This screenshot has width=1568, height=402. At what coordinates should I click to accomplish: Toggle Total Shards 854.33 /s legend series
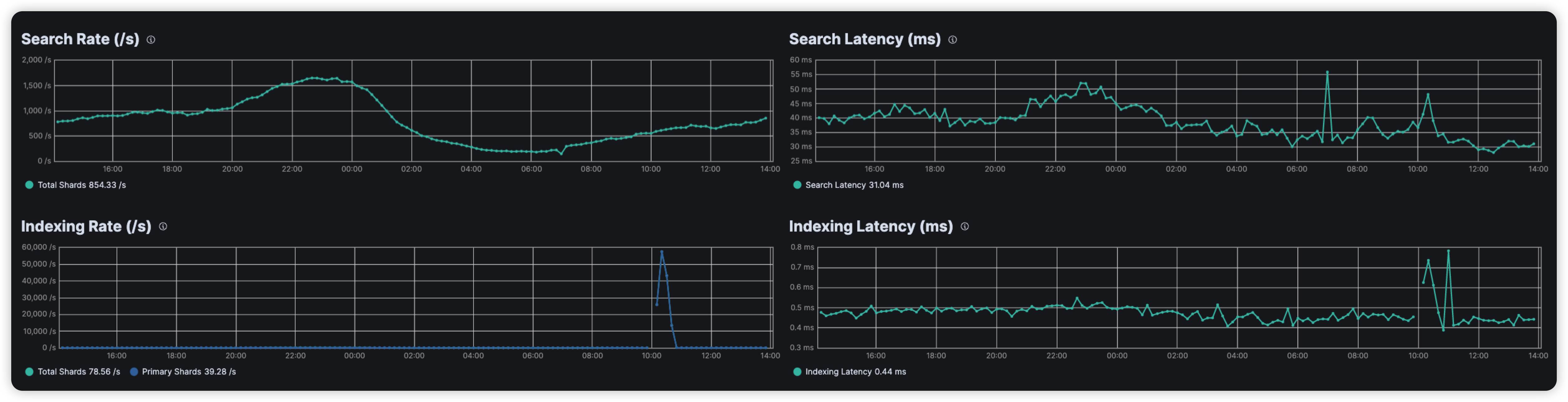click(x=82, y=185)
